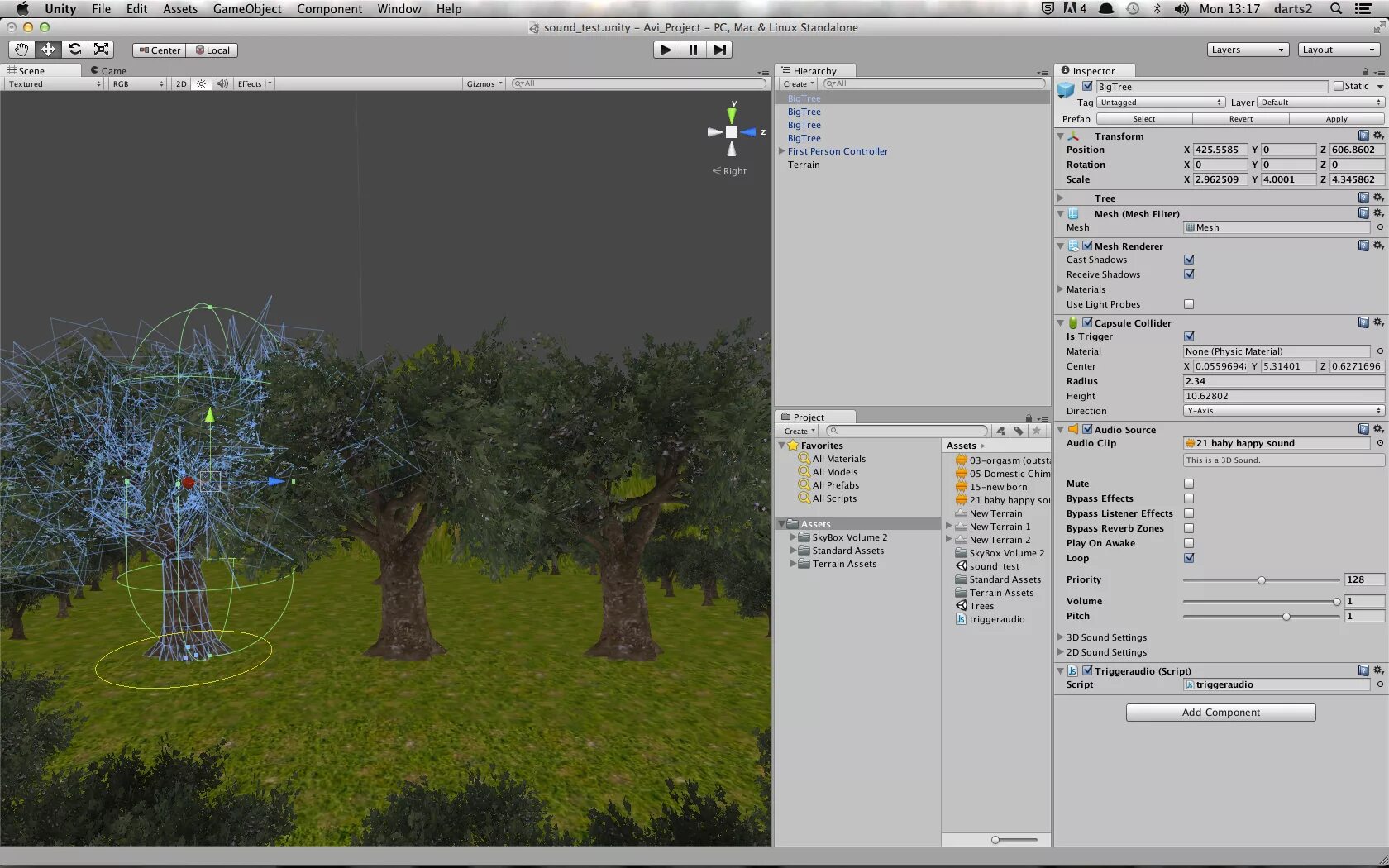The width and height of the screenshot is (1389, 868).
Task: Toggle Center pivot mode button
Action: pyautogui.click(x=160, y=50)
